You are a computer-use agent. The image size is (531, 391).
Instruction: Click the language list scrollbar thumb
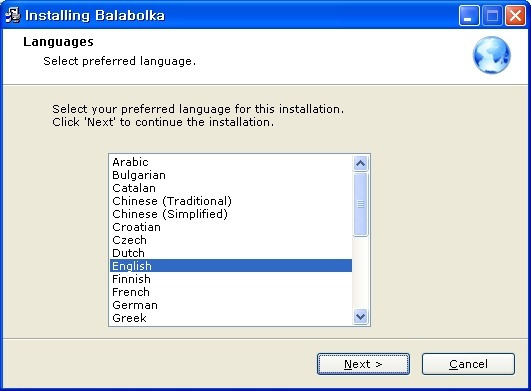click(360, 204)
